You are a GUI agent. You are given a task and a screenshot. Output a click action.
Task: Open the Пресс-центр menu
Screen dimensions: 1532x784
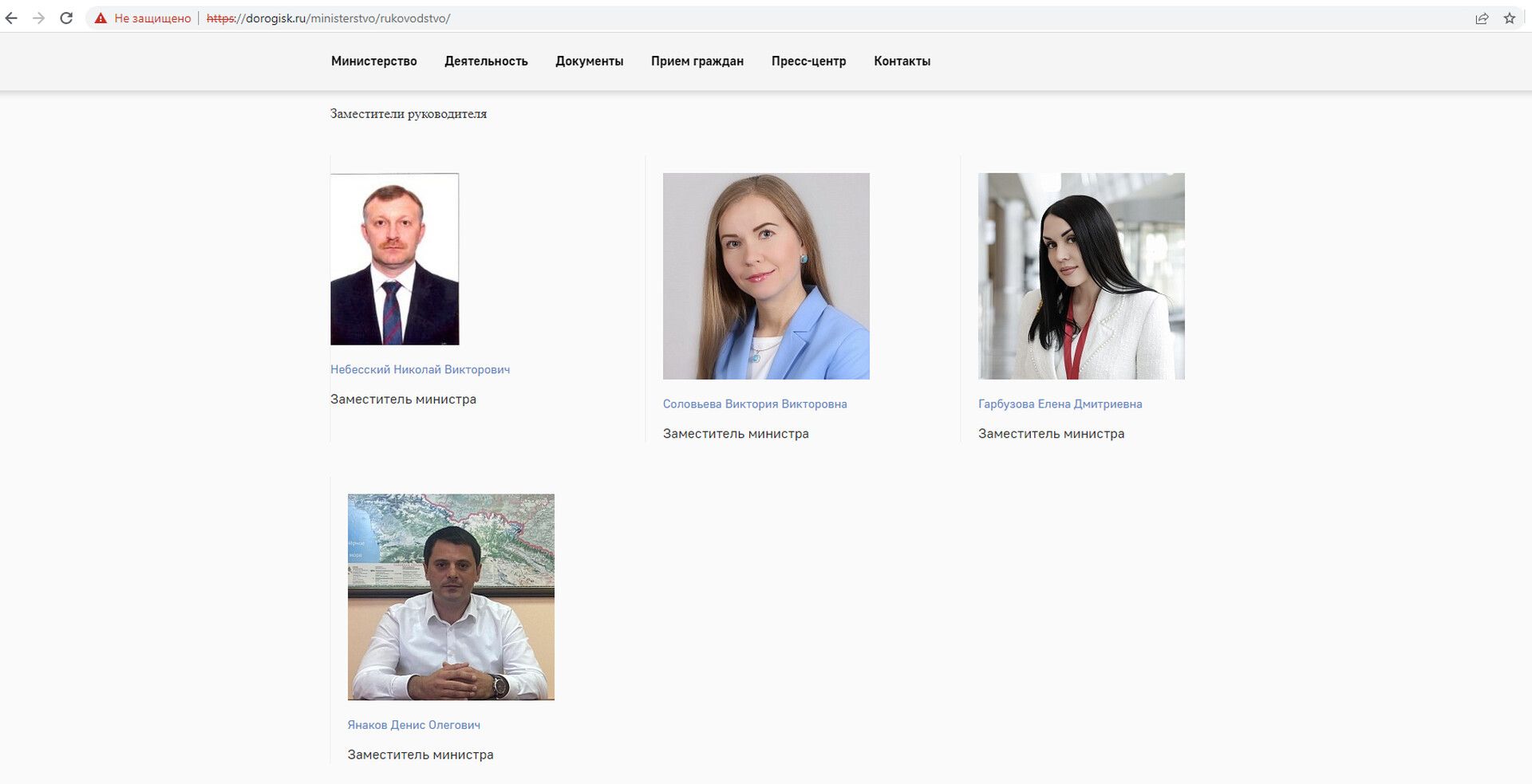808,61
